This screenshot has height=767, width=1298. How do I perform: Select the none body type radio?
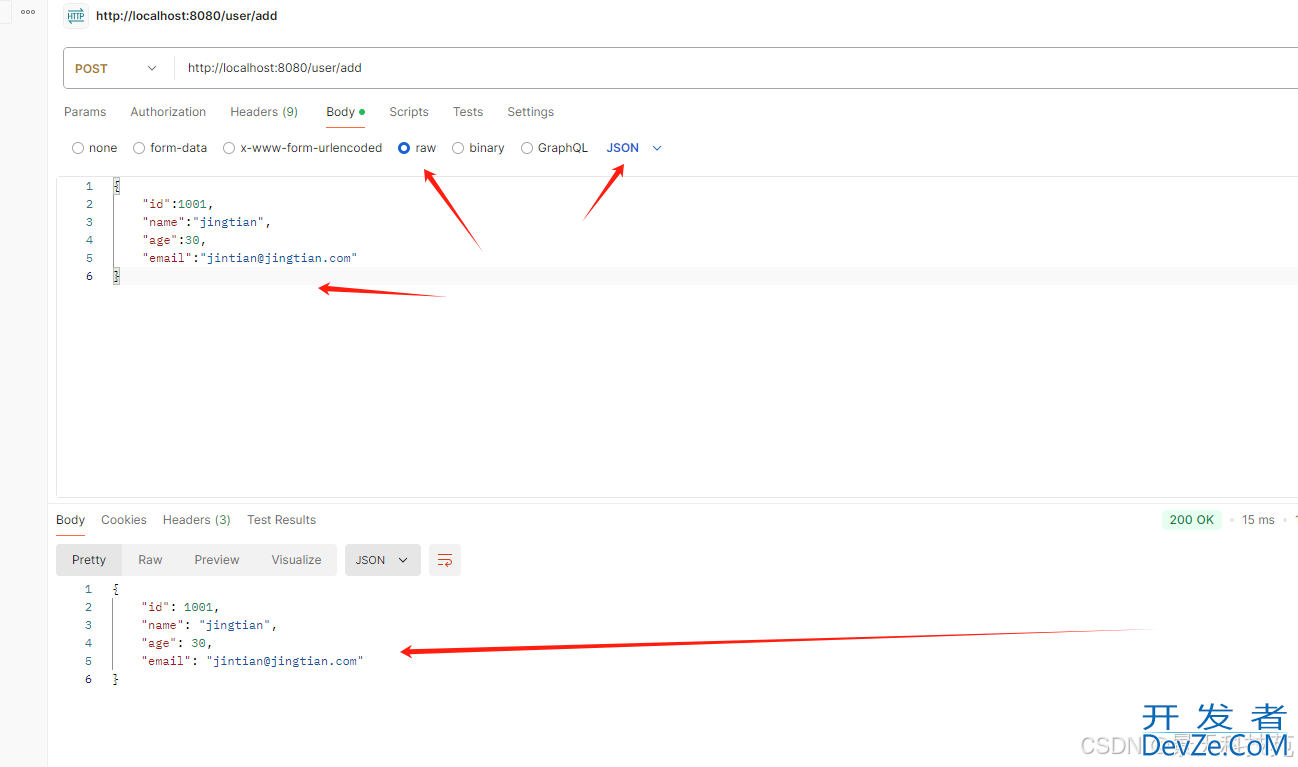78,148
